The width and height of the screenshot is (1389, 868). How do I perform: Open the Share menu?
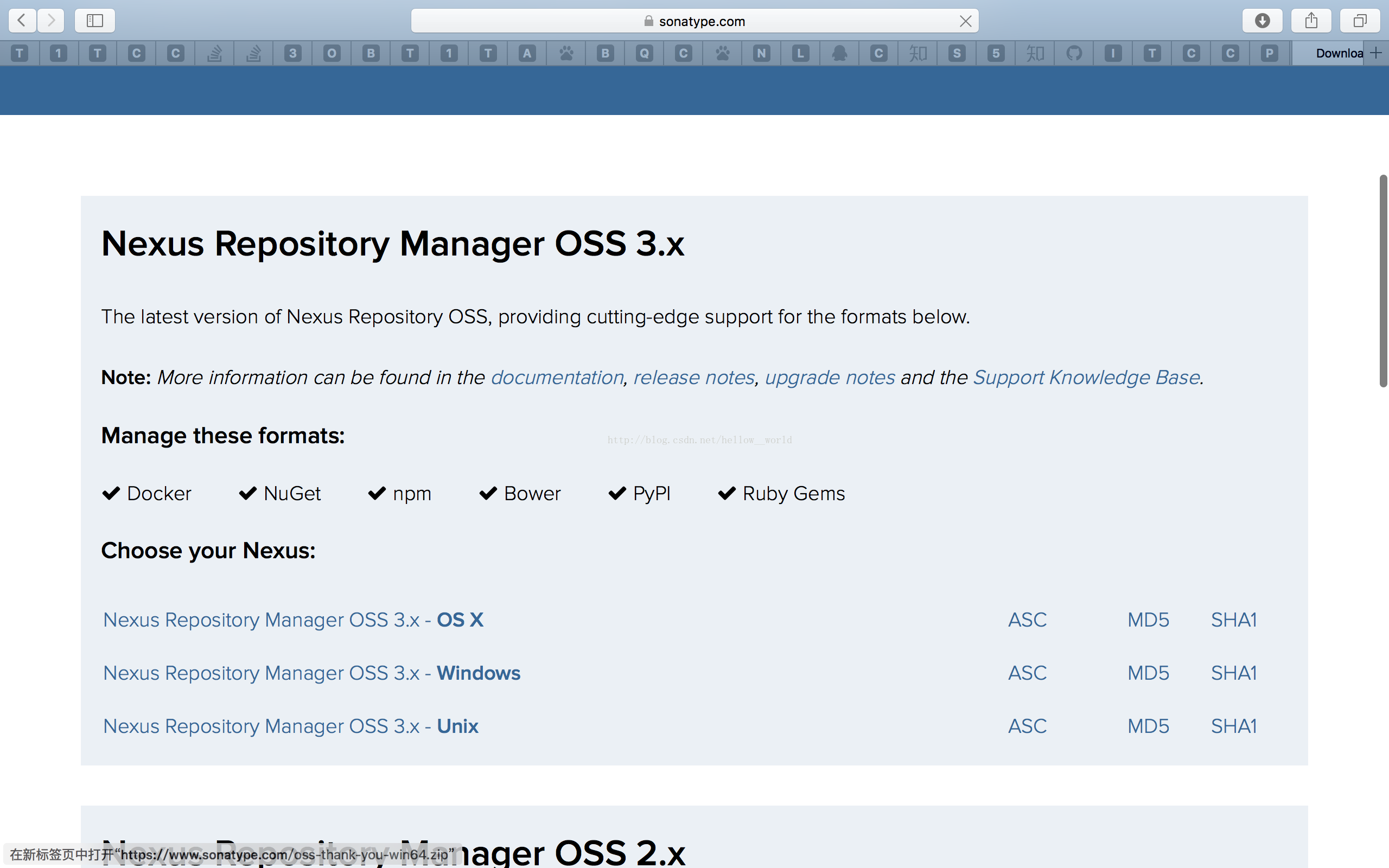pyautogui.click(x=1311, y=21)
